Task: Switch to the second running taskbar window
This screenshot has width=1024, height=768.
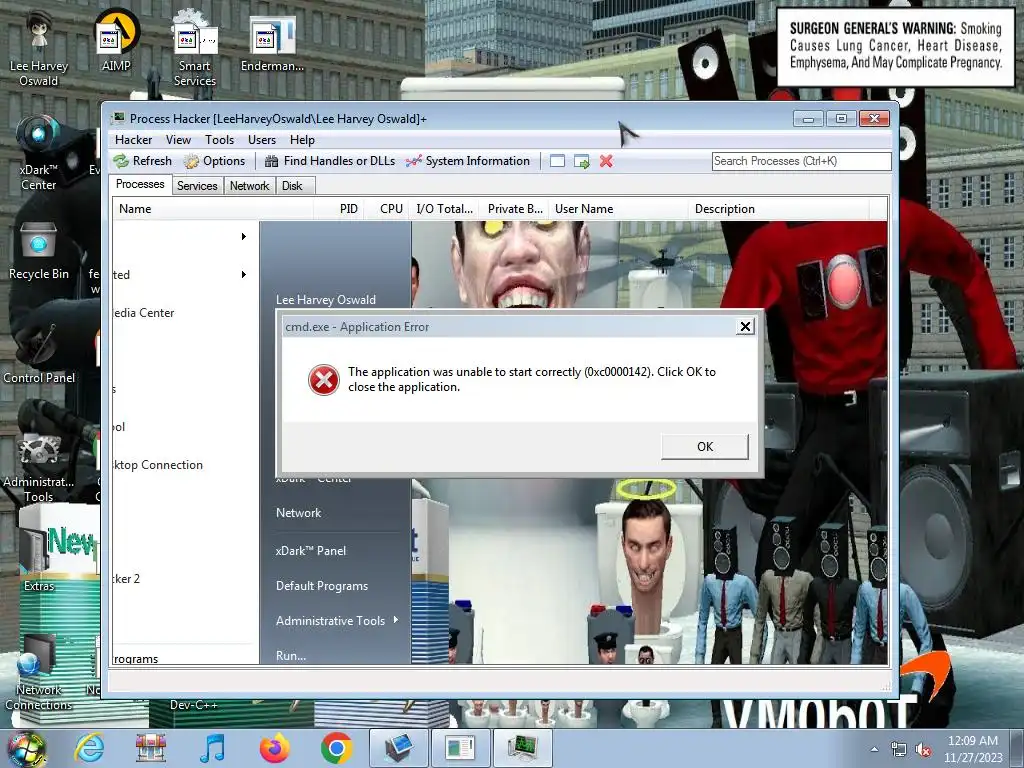Action: point(460,748)
